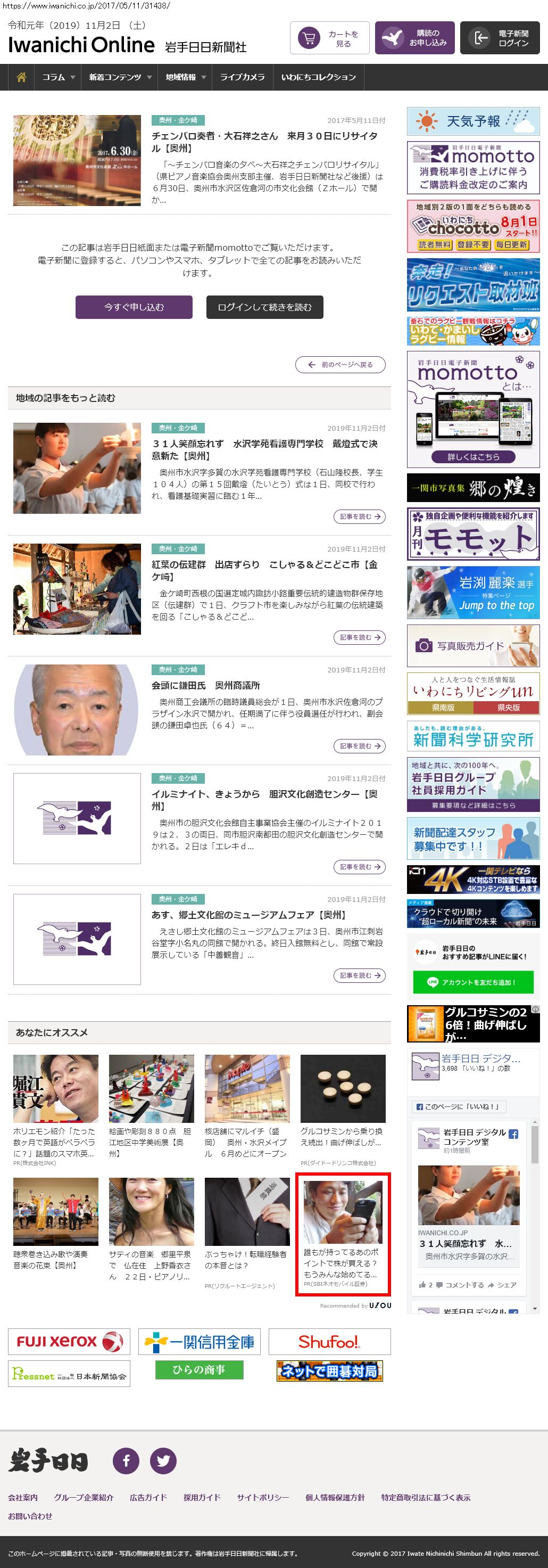Expand the 地域情報 dropdown menu

click(x=186, y=77)
